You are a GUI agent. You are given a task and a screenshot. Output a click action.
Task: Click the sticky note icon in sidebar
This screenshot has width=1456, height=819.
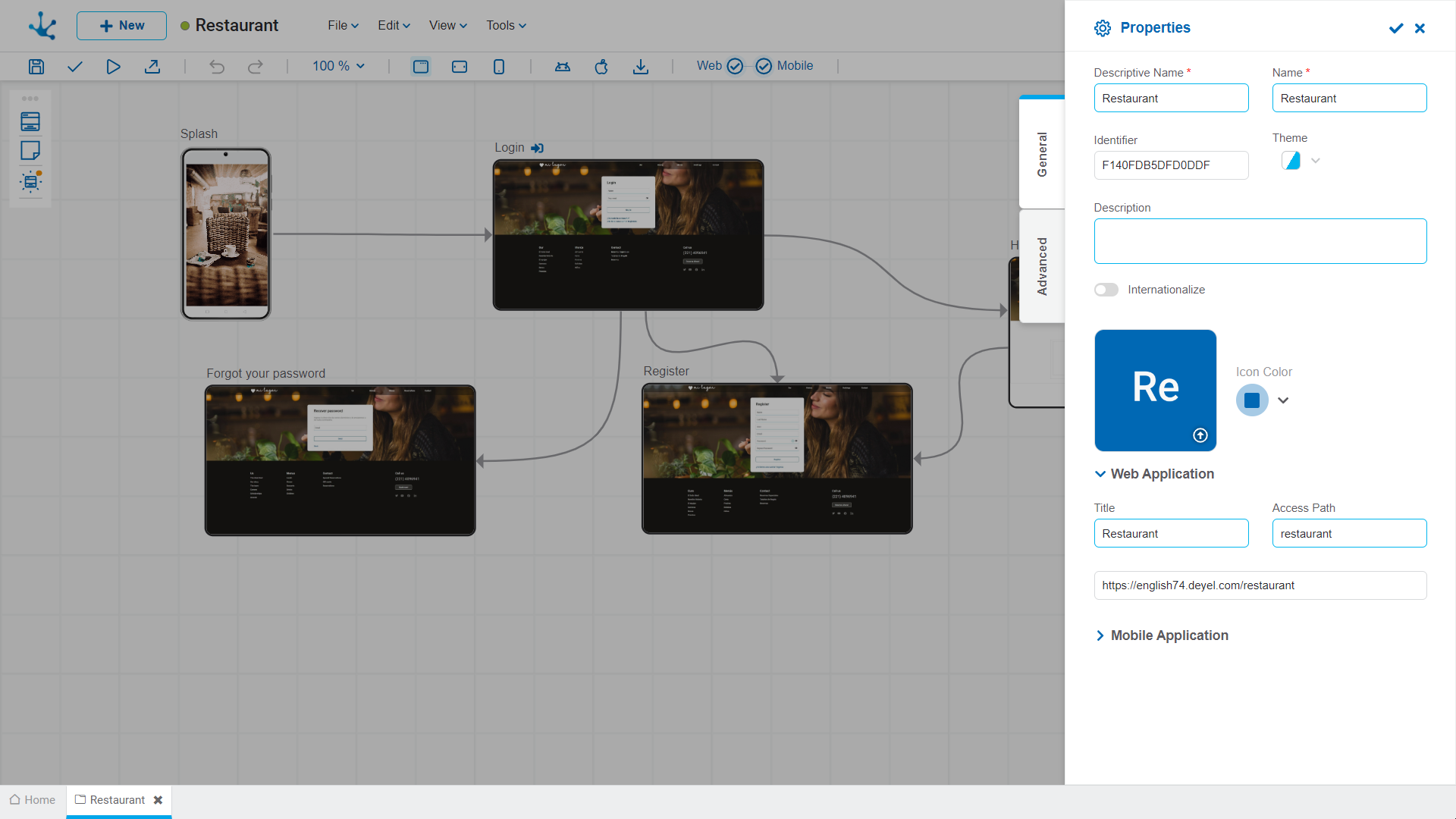coord(30,151)
